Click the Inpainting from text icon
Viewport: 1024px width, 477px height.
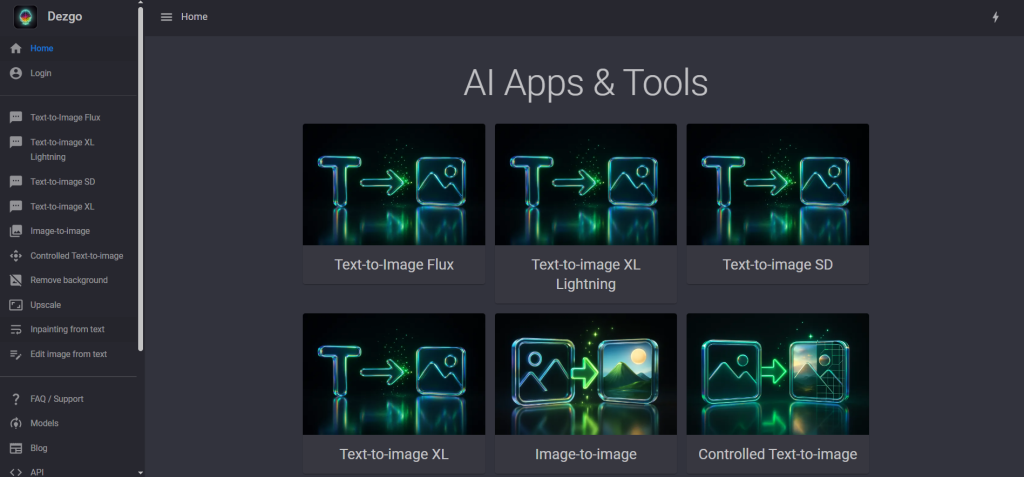coord(16,329)
